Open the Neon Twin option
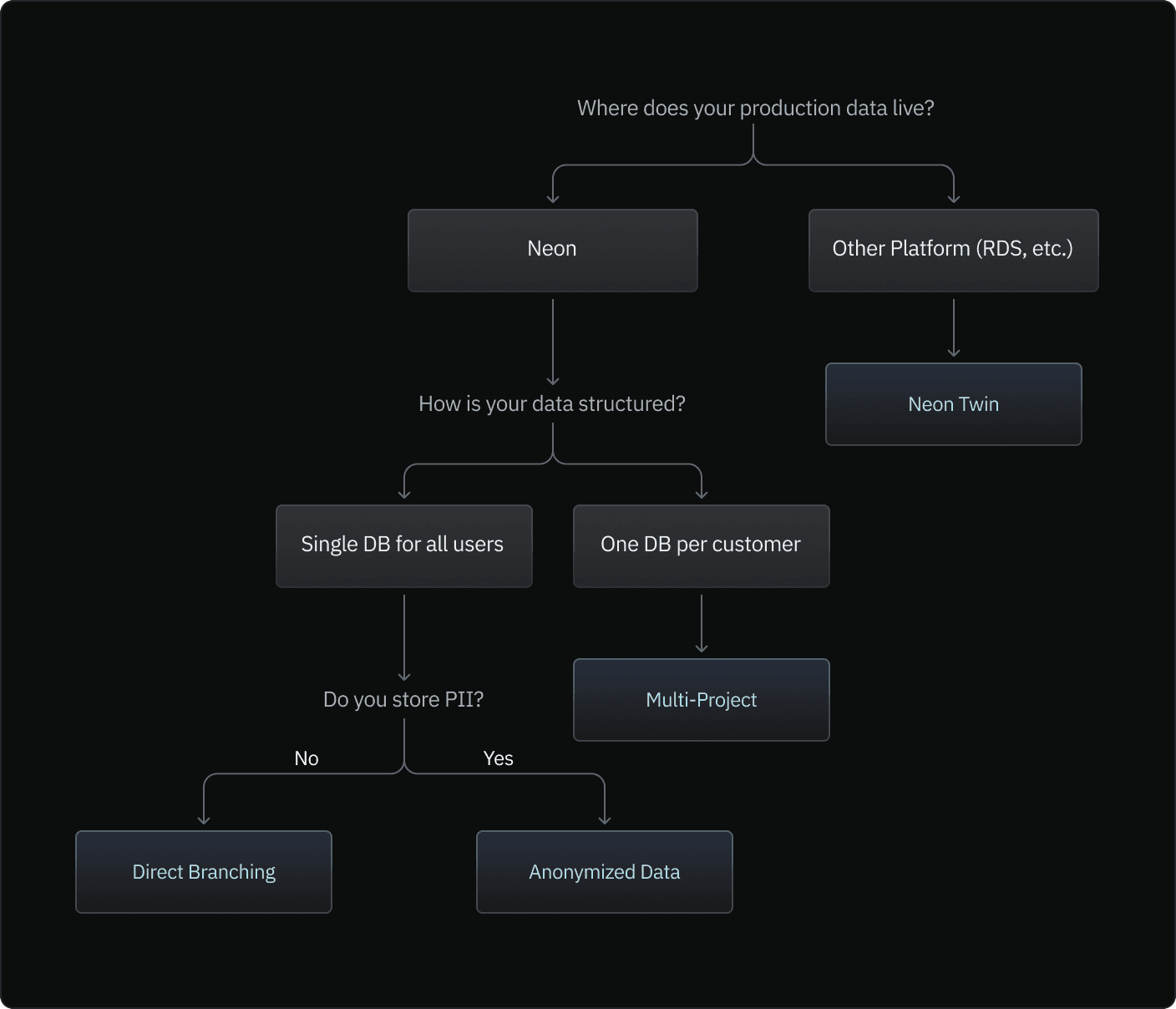Screen dimensions: 1176x1009 953,404
